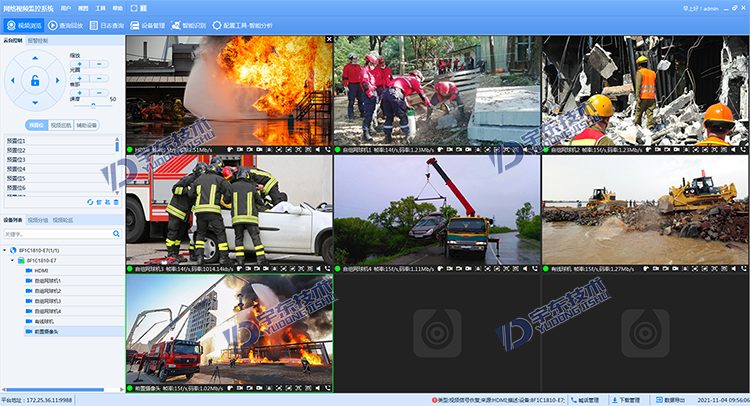The width and height of the screenshot is (750, 406).
Task: Open the 工具 menu
Action: pyautogui.click(x=102, y=7)
